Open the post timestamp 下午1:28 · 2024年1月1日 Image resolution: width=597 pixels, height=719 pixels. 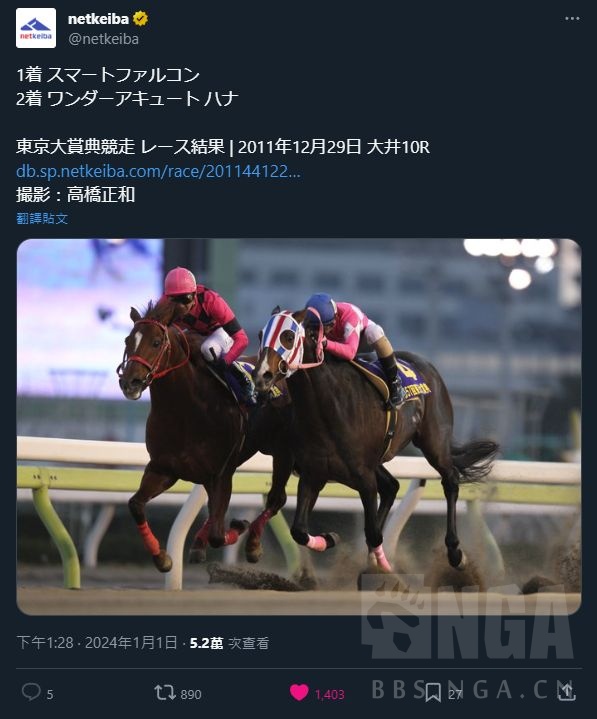[97, 643]
